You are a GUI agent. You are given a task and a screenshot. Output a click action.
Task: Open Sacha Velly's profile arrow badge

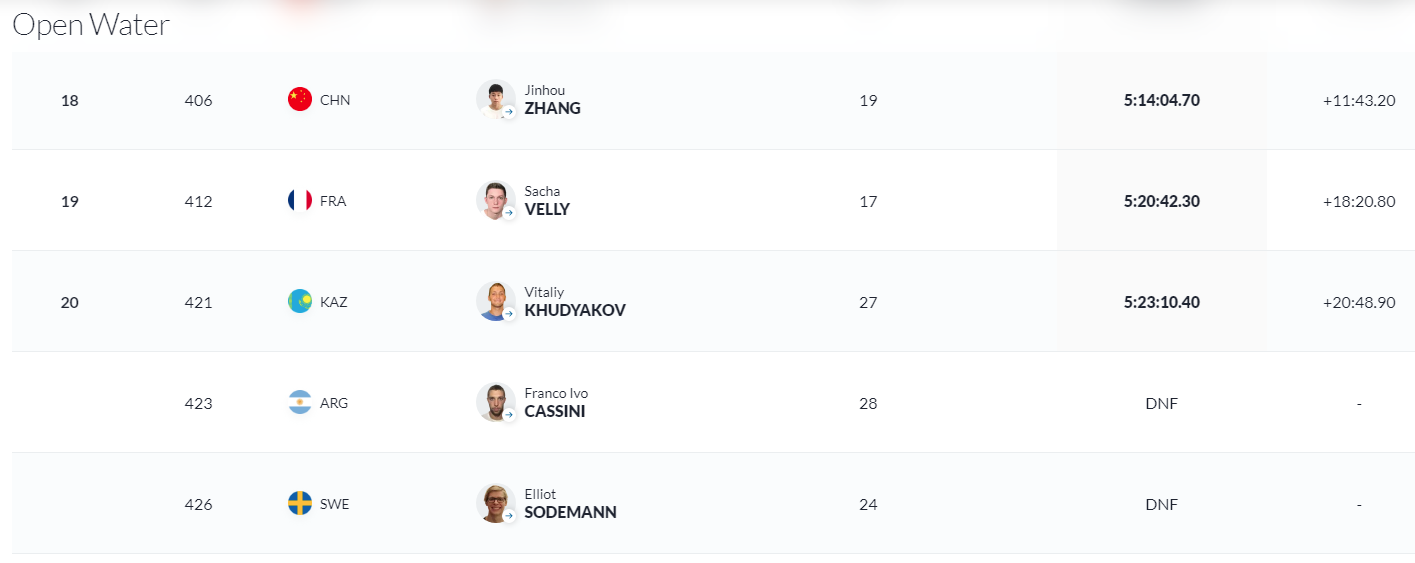coord(509,213)
